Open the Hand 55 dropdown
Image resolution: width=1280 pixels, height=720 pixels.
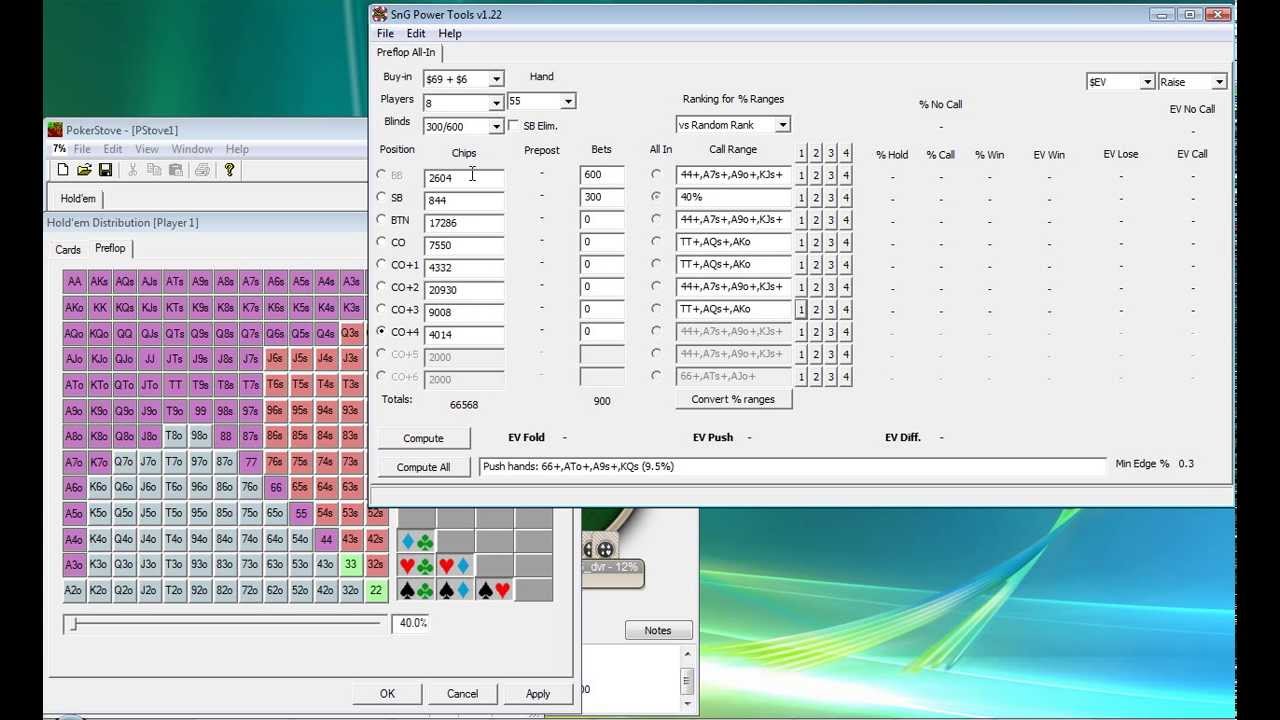pyautogui.click(x=568, y=101)
